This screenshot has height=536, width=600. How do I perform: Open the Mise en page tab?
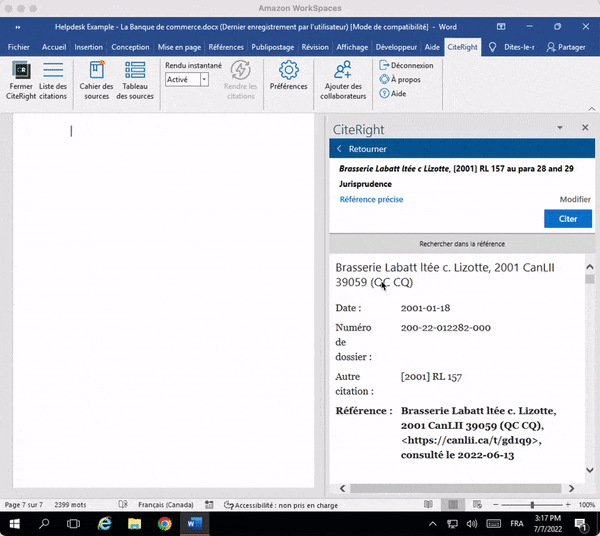point(179,47)
